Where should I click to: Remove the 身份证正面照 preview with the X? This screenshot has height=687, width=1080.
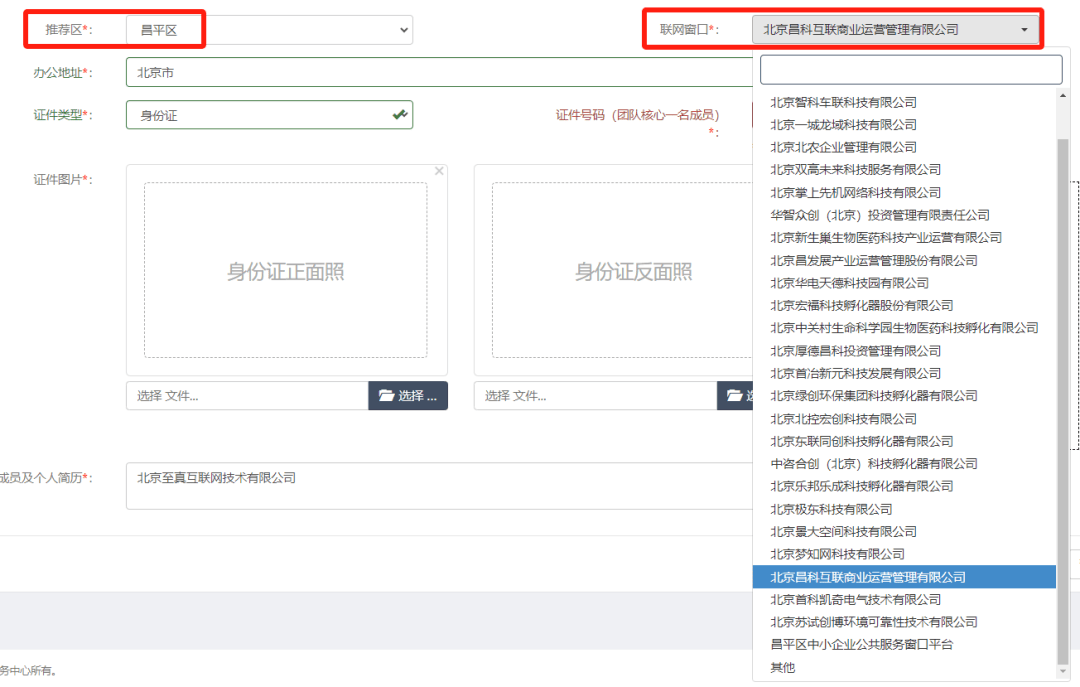pos(439,171)
